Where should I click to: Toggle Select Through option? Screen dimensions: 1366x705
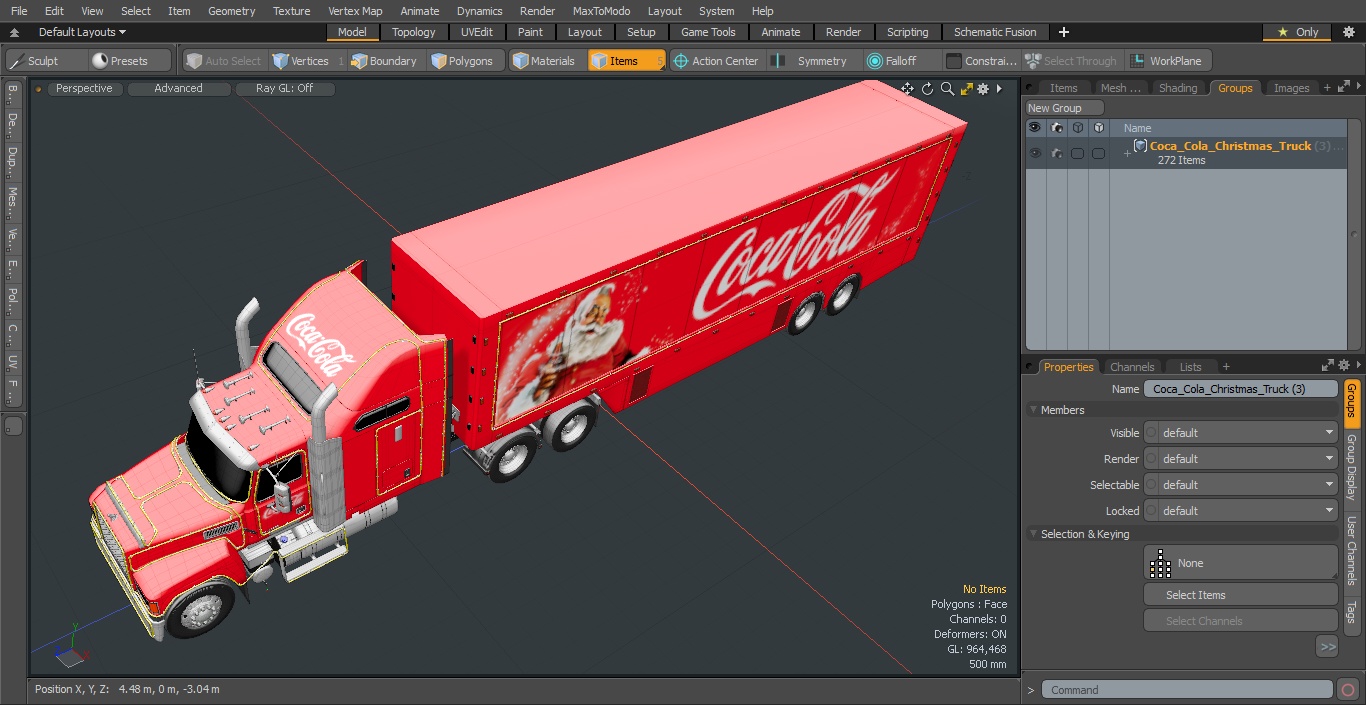(x=1072, y=61)
